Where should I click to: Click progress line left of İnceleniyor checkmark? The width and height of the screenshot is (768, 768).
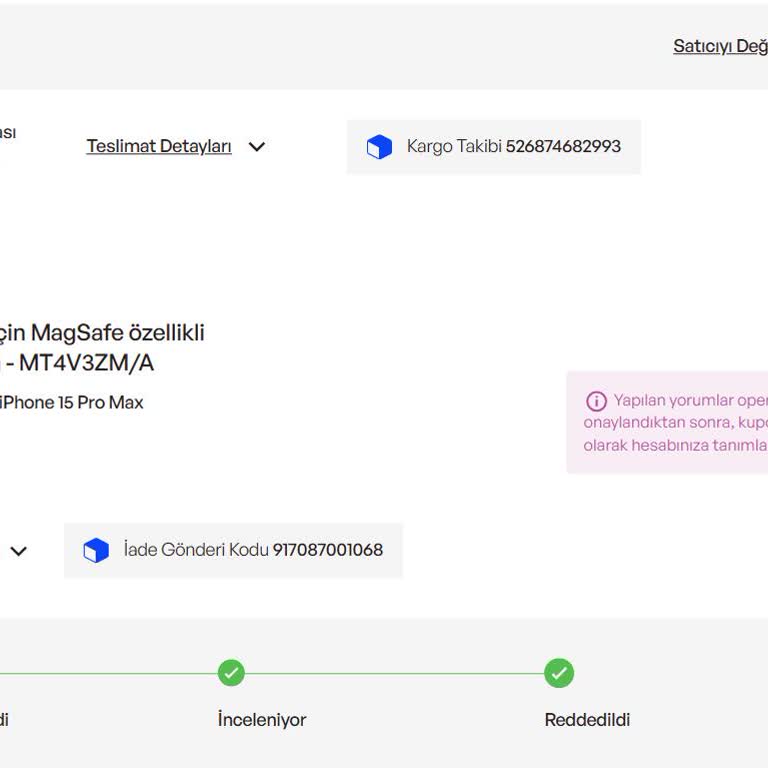tap(110, 673)
